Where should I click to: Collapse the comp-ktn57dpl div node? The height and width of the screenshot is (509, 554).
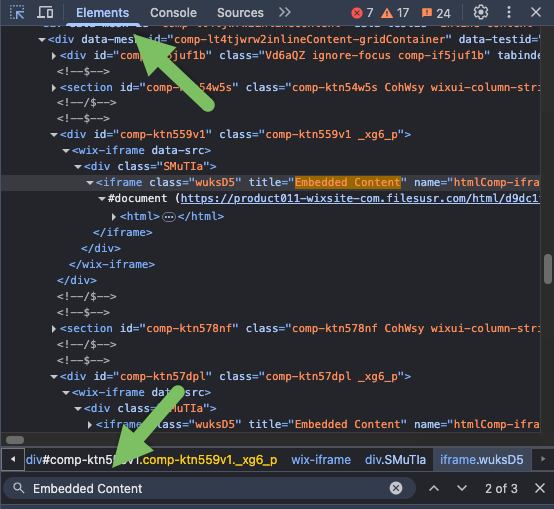pos(54,377)
